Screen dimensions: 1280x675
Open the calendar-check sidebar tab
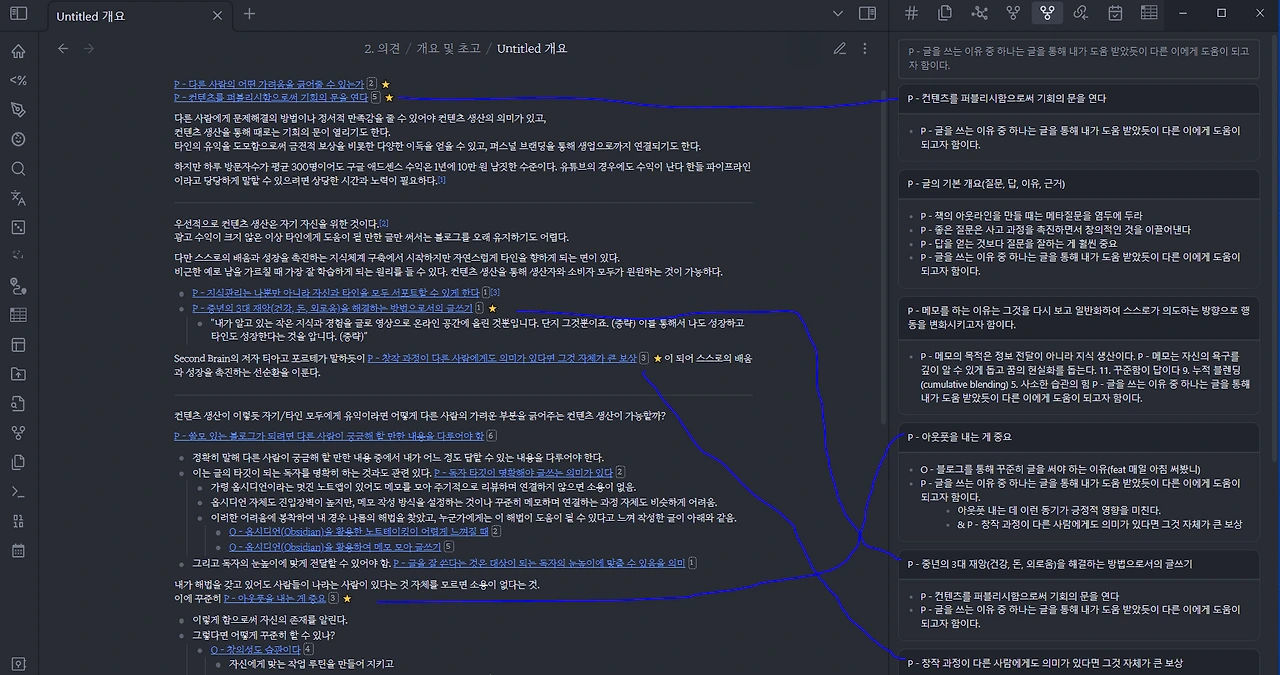coord(1115,13)
